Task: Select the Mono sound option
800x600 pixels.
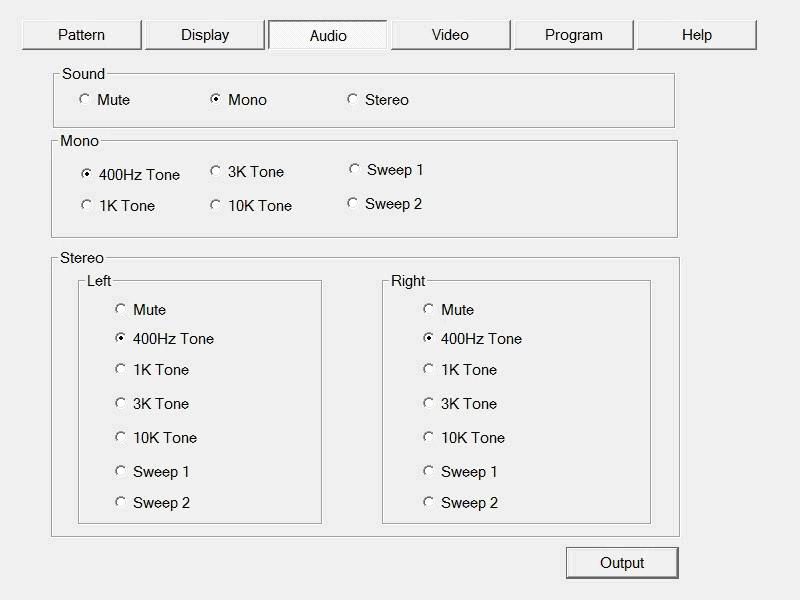Action: pyautogui.click(x=216, y=100)
